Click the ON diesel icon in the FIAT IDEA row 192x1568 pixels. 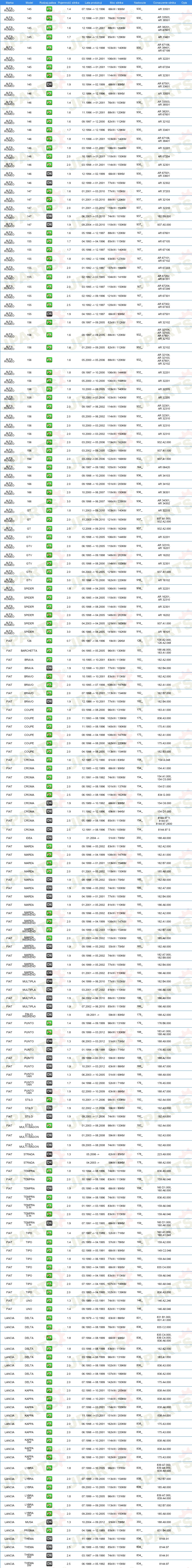pyautogui.click(x=49, y=838)
